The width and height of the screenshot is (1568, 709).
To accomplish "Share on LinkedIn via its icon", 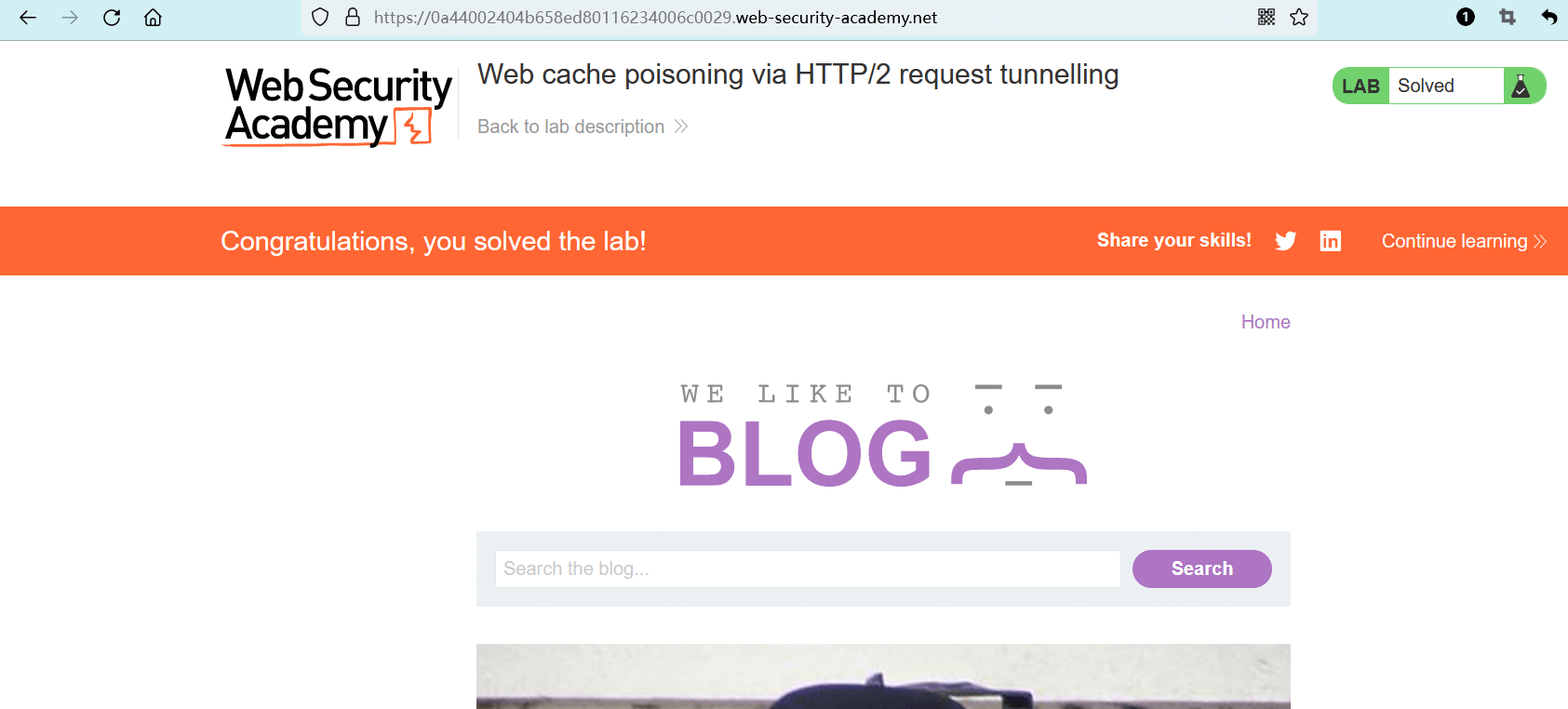I will [x=1331, y=241].
